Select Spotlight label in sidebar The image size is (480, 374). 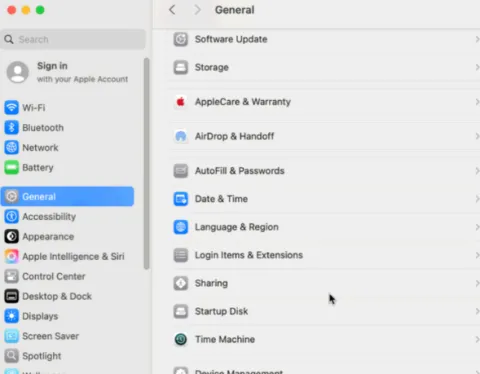42,356
